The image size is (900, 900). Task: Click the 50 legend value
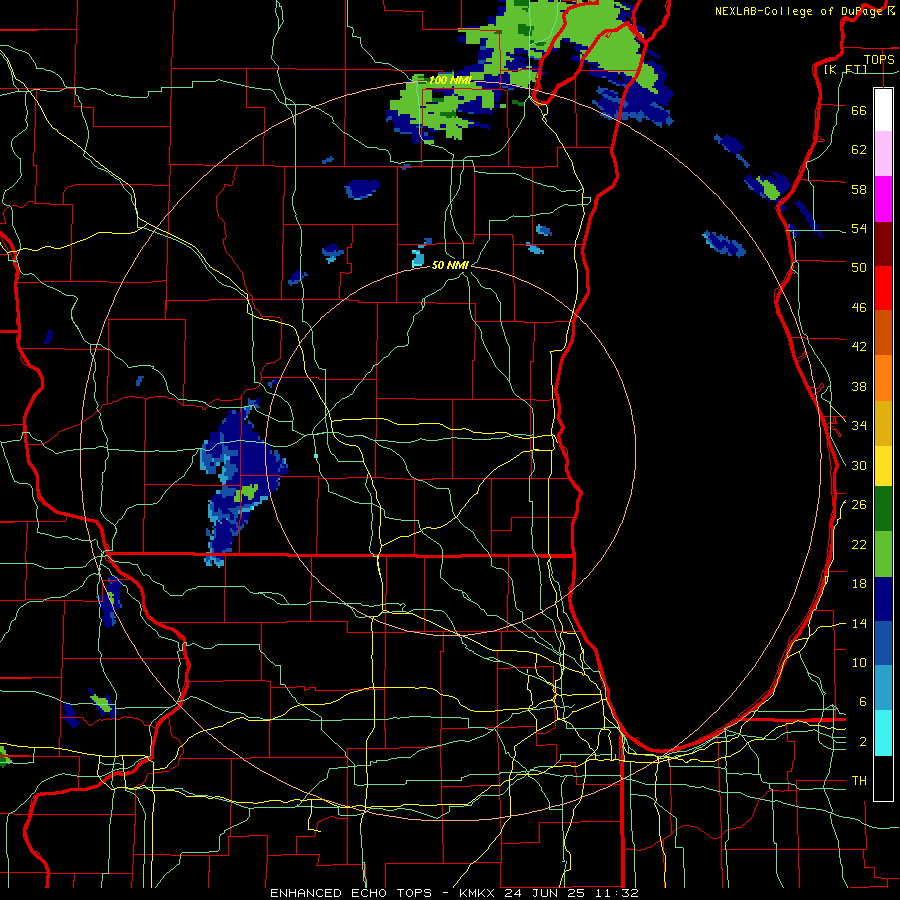coord(859,268)
